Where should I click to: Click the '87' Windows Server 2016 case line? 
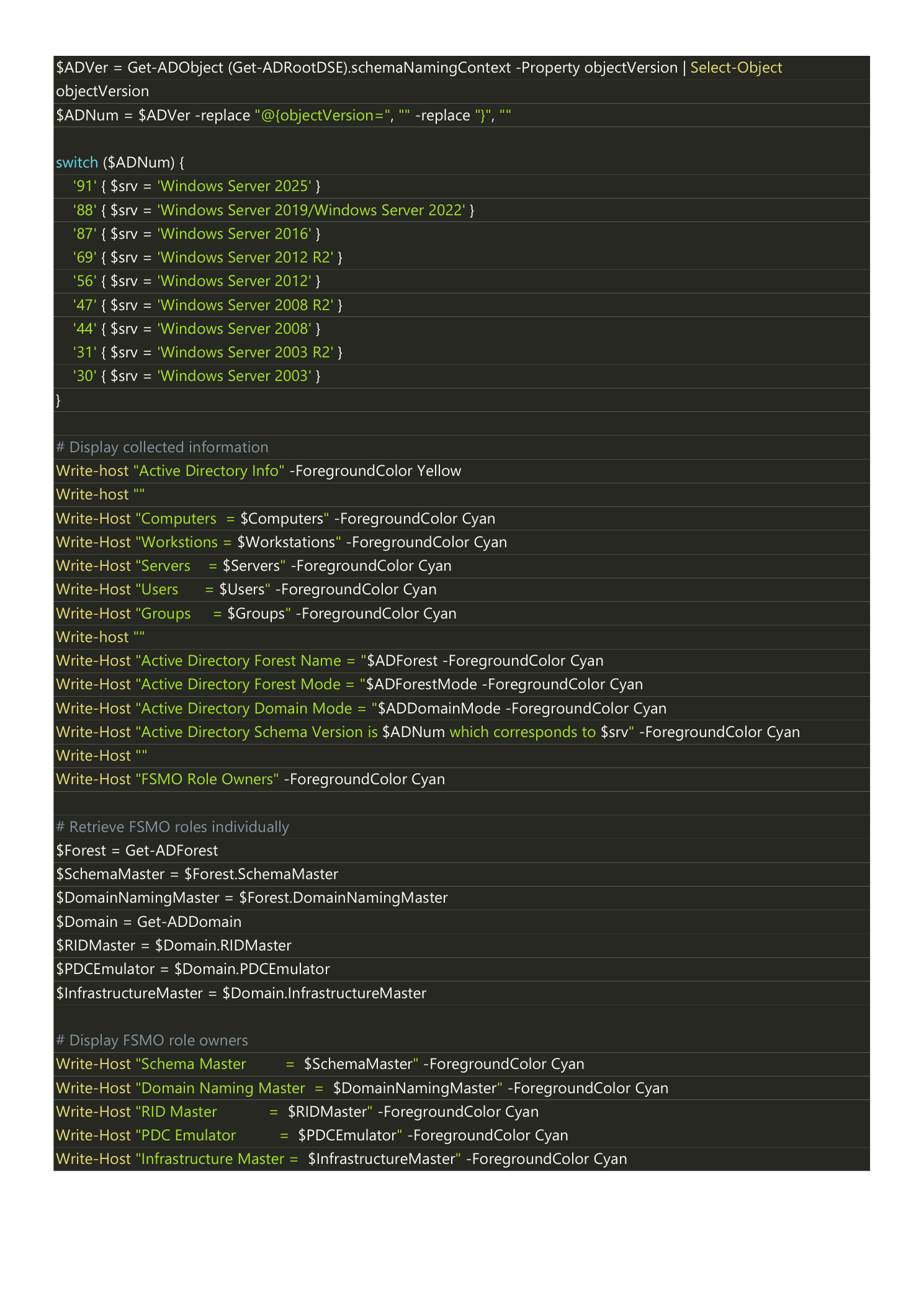pyautogui.click(x=197, y=234)
